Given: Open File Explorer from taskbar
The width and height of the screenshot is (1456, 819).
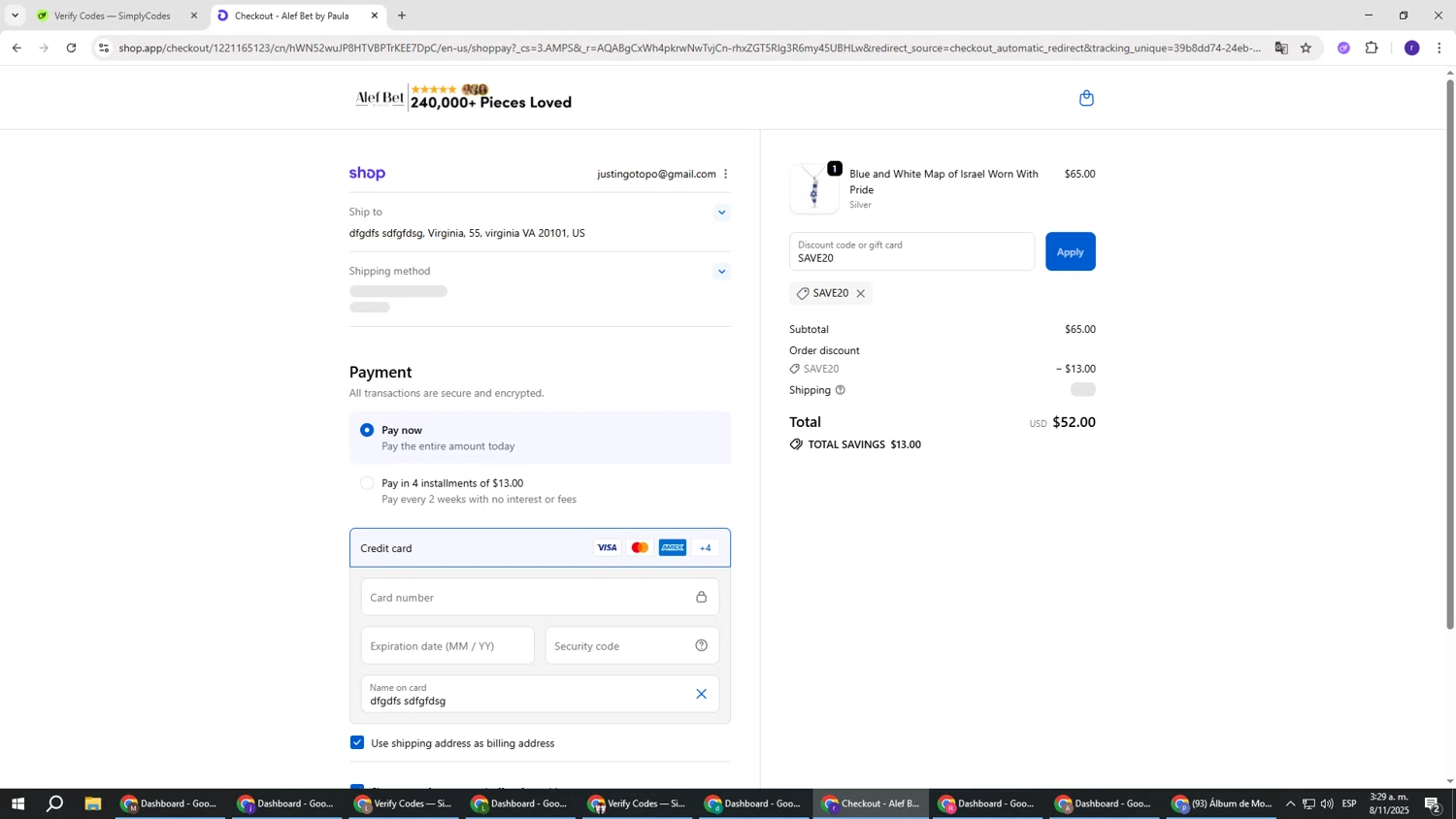Looking at the screenshot, I should click(x=93, y=803).
